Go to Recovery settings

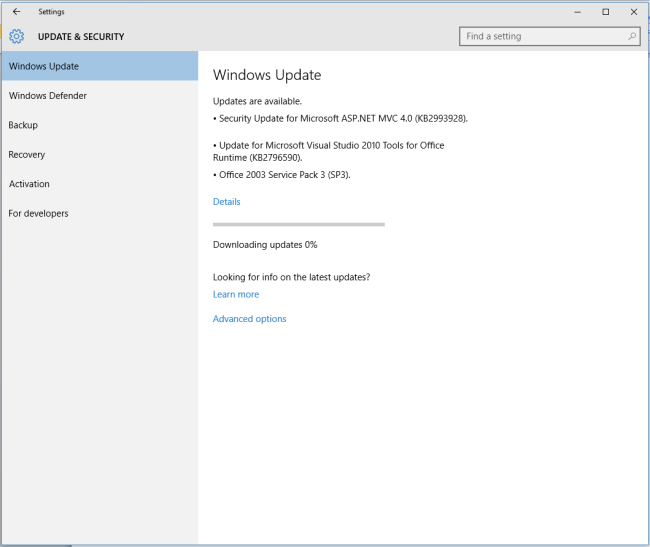100,155
